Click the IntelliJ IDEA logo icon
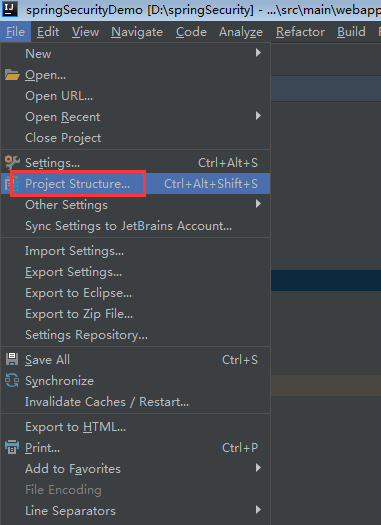The width and height of the screenshot is (381, 525). click(10, 9)
